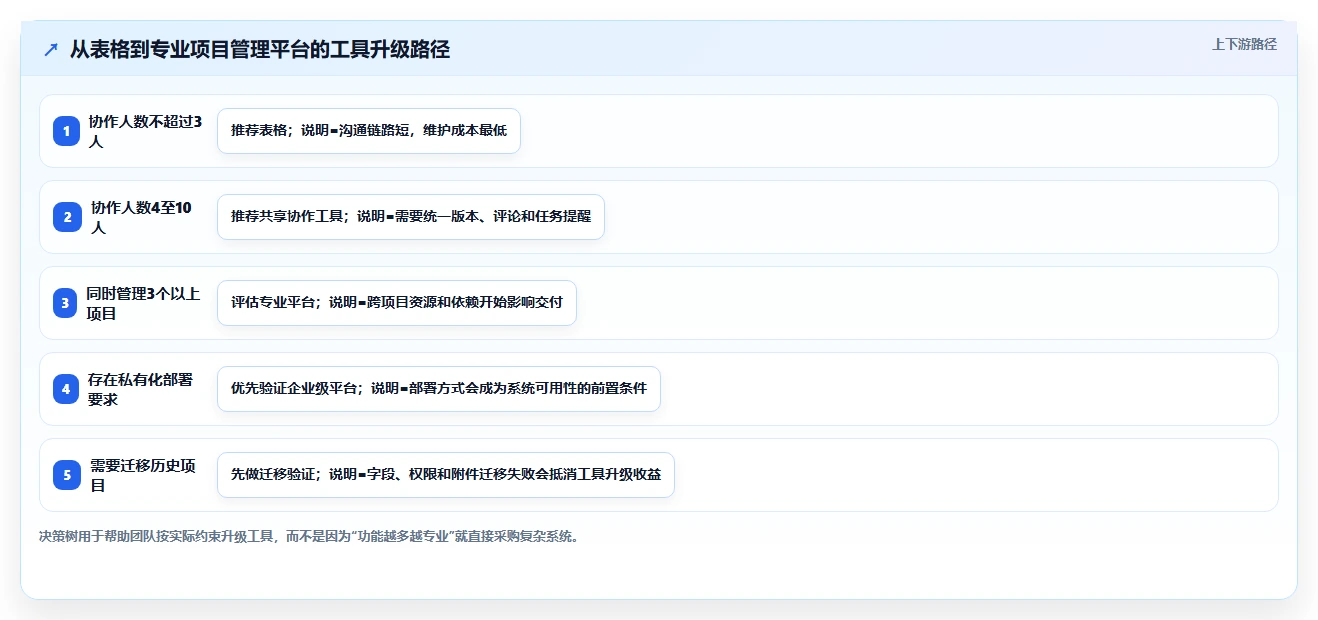Select condition 协作人数4至10人
The height and width of the screenshot is (620, 1318).
pos(142,217)
